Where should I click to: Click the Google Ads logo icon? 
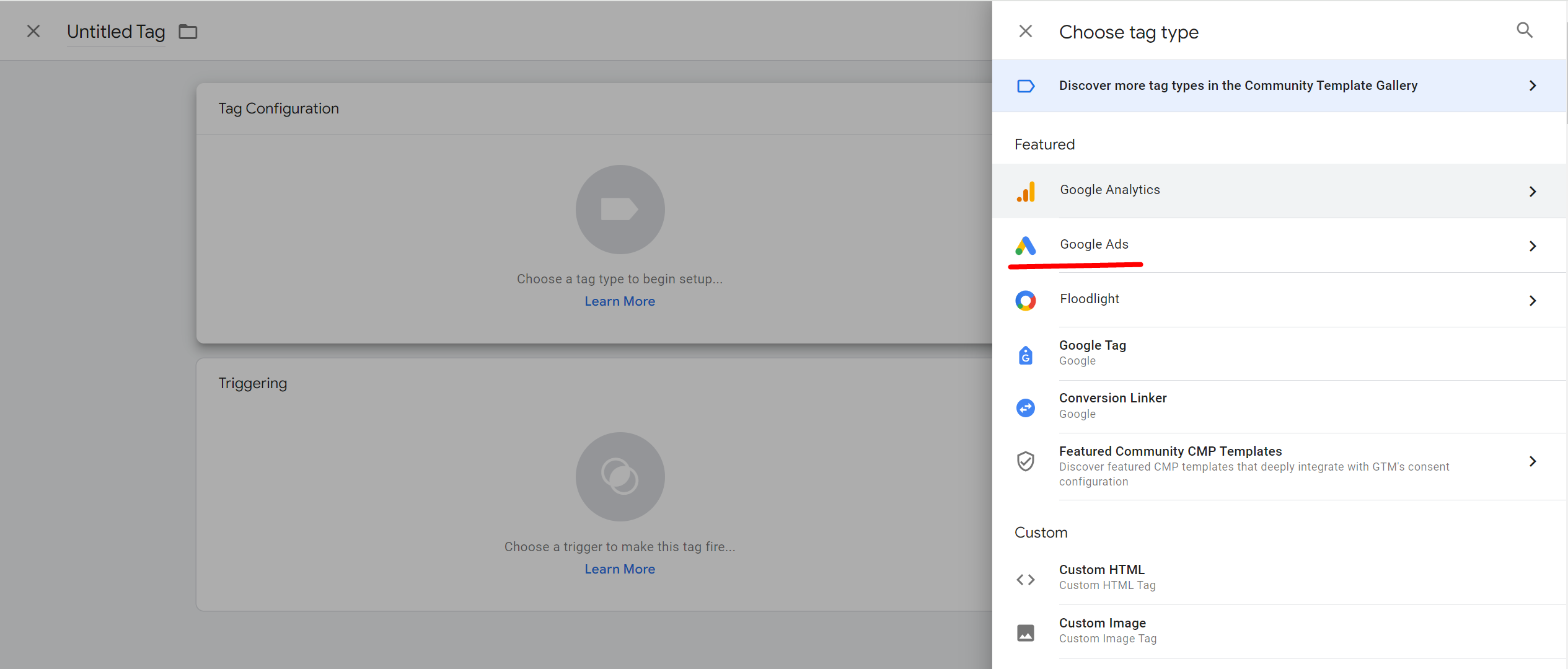tap(1026, 246)
